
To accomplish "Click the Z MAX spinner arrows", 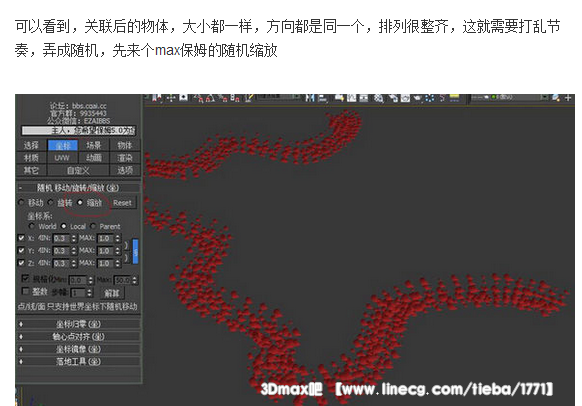I will pos(118,263).
